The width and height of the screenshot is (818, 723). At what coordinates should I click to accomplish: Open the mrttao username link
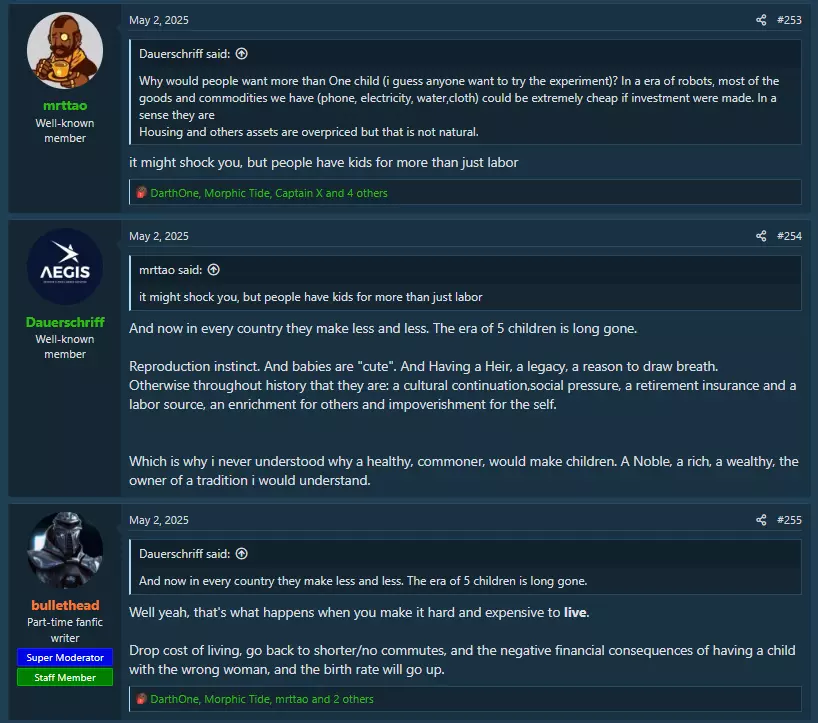coord(65,105)
